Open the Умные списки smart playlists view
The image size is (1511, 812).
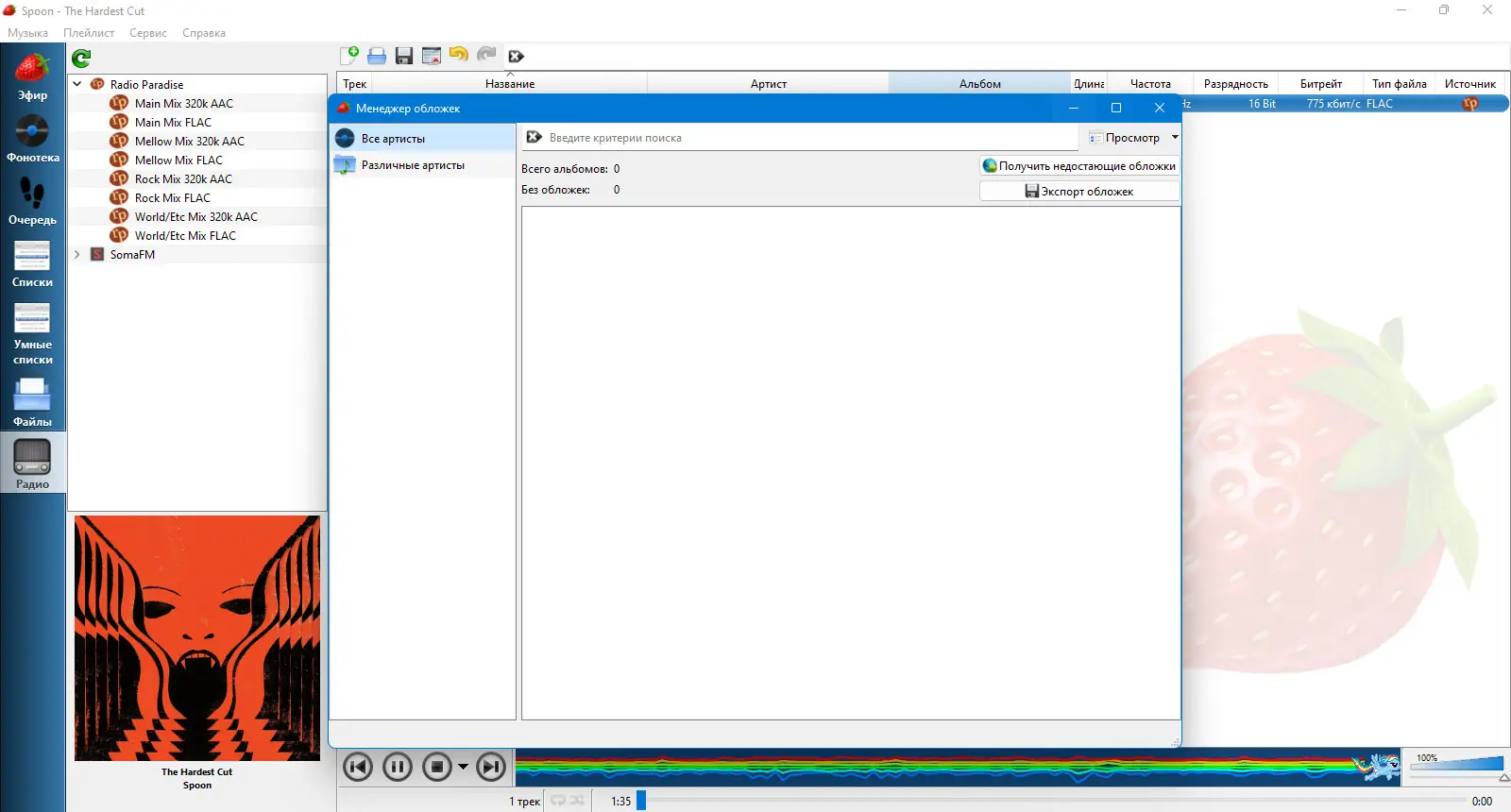[x=32, y=334]
